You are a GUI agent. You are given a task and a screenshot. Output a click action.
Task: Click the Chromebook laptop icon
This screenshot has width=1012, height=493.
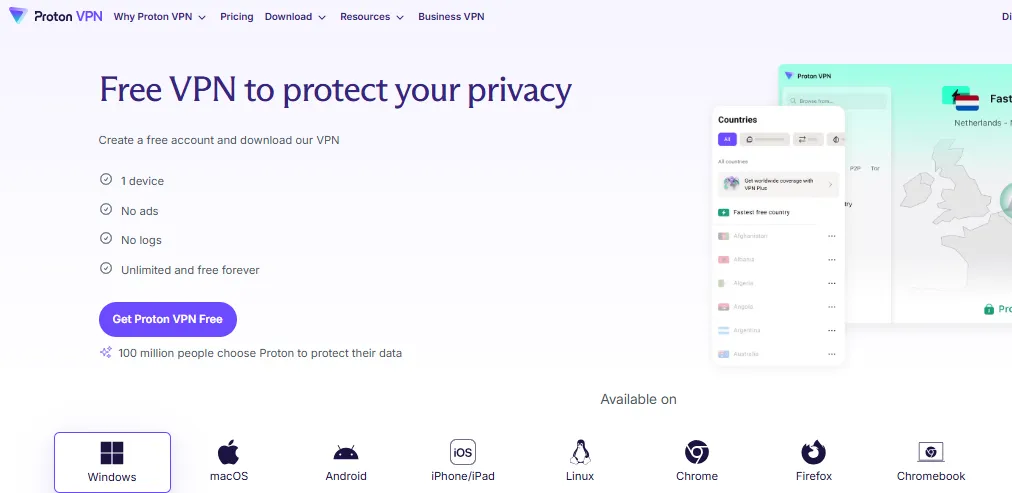pyautogui.click(x=931, y=452)
